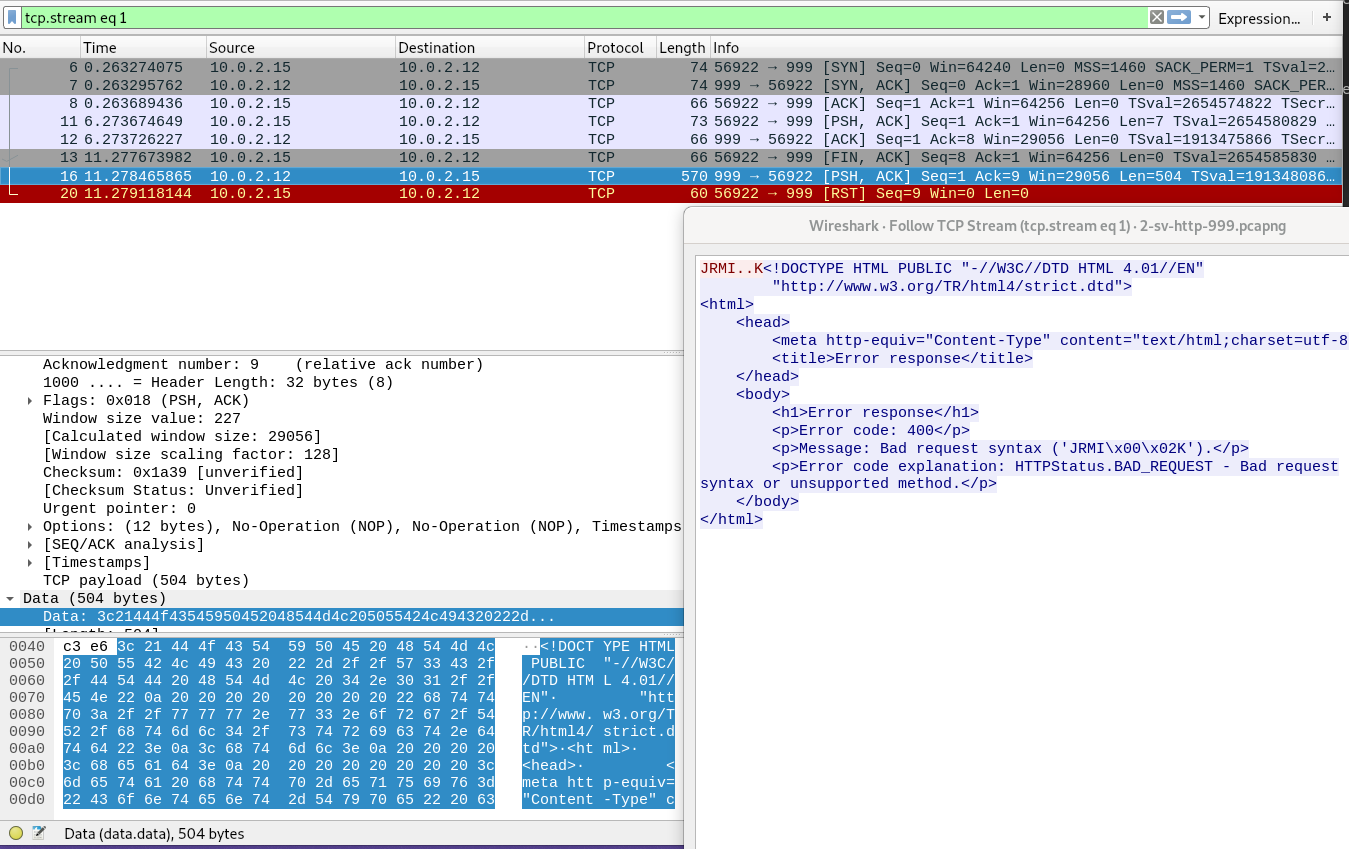Add a filter button with the plus icon

[x=1327, y=18]
